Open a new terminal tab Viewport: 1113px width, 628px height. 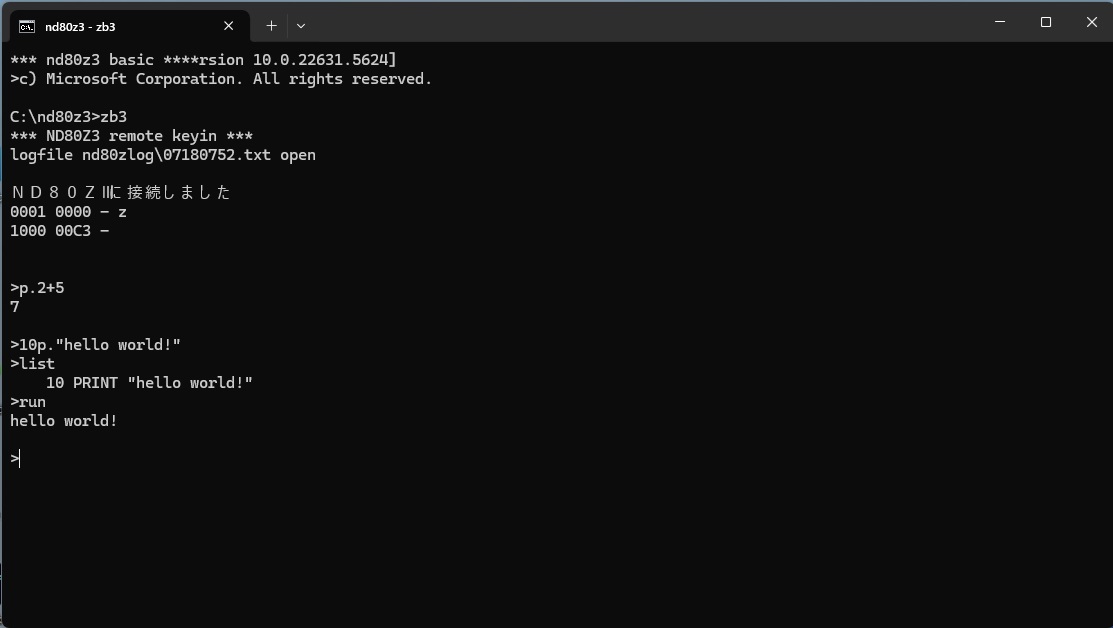[271, 26]
